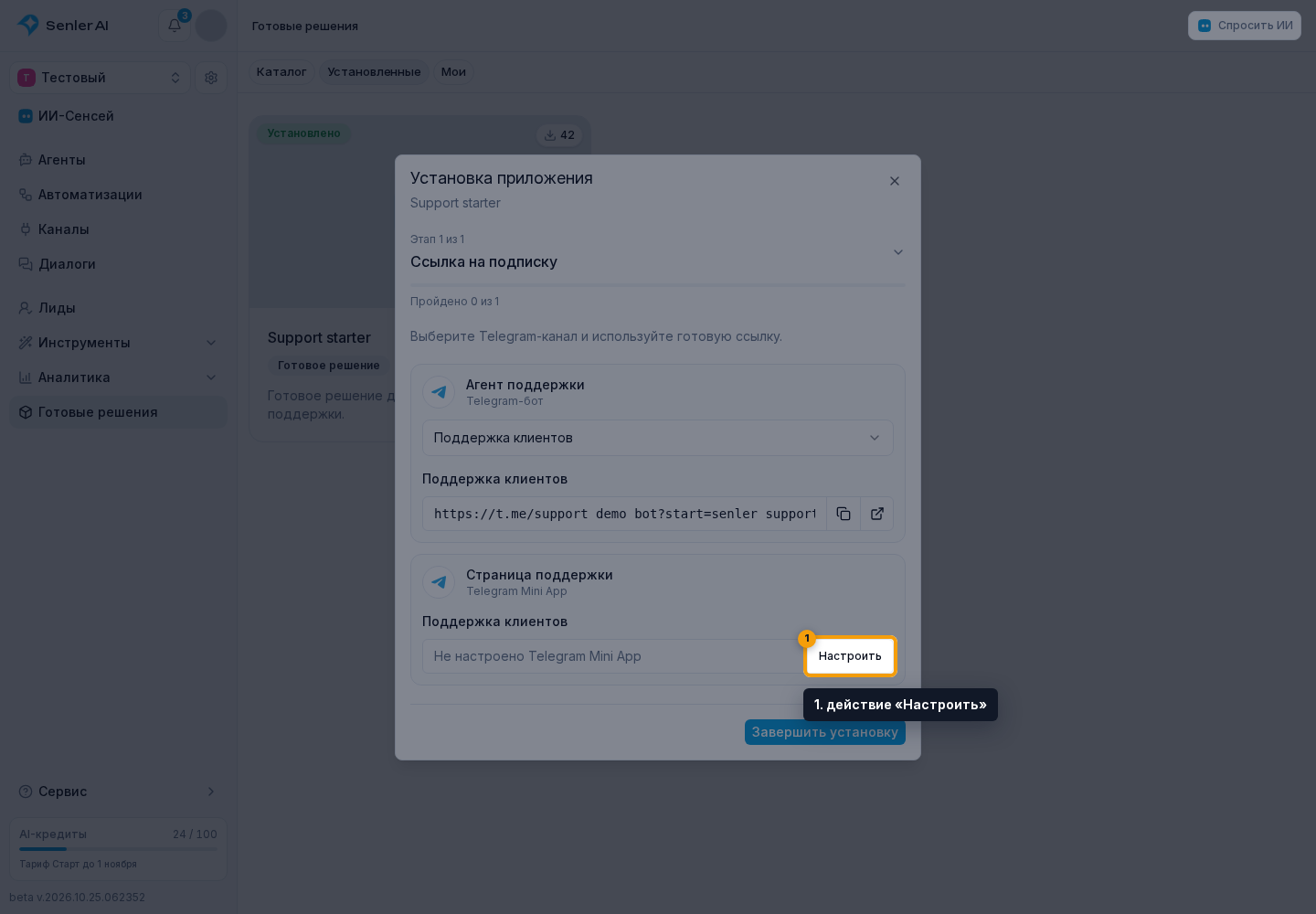Switch to the Мои tab

point(453,72)
